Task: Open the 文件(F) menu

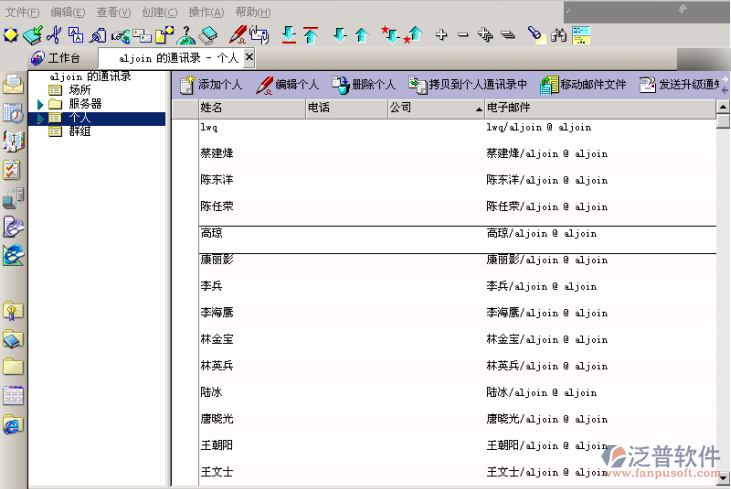Action: coord(23,12)
